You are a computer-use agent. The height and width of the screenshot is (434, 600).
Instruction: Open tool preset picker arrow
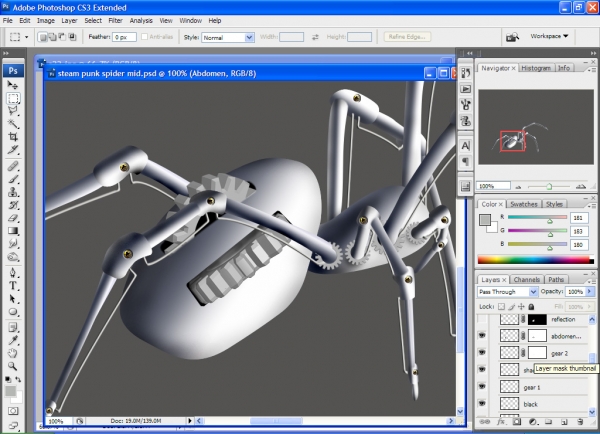tap(26, 37)
